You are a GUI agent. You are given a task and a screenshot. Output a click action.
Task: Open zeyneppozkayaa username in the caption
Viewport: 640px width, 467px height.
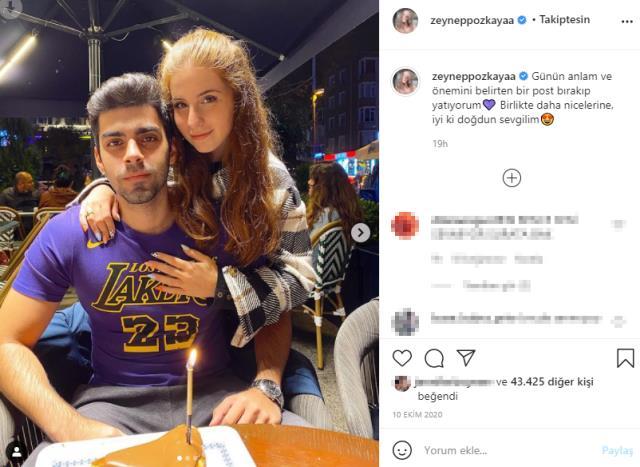[x=472, y=75]
